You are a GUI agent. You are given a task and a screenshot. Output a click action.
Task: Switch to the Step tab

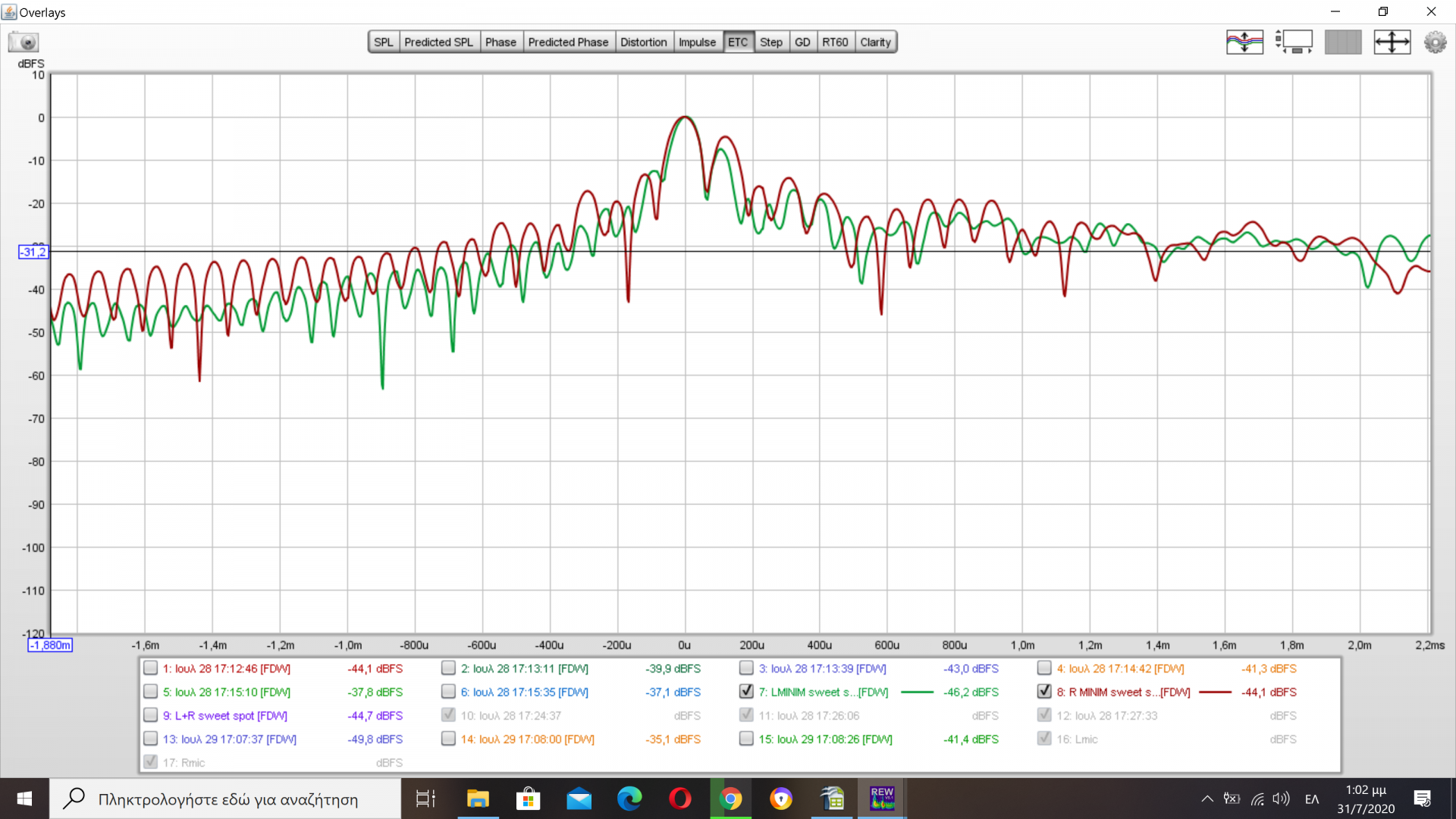(x=771, y=42)
